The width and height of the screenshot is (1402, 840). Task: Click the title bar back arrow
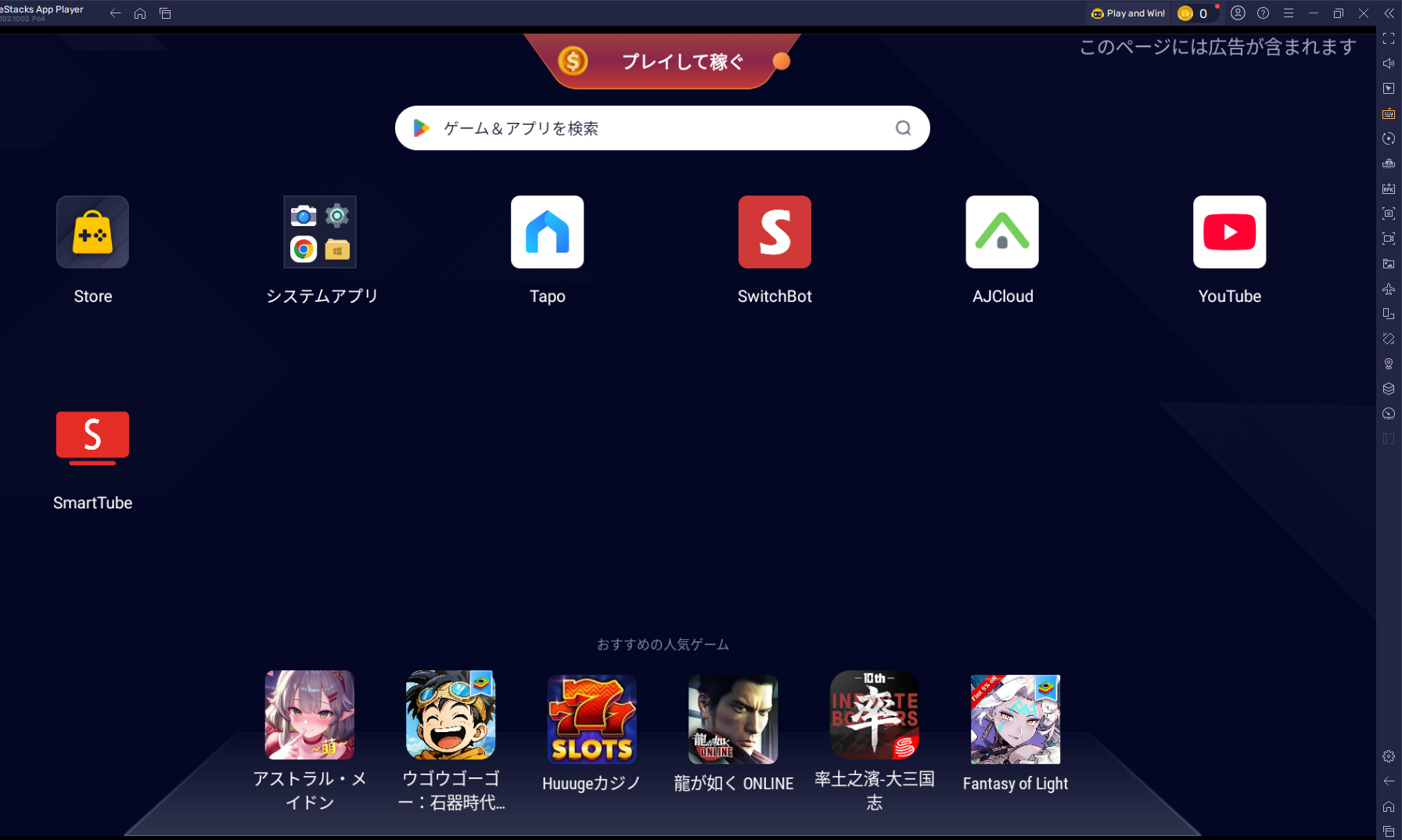click(x=115, y=13)
